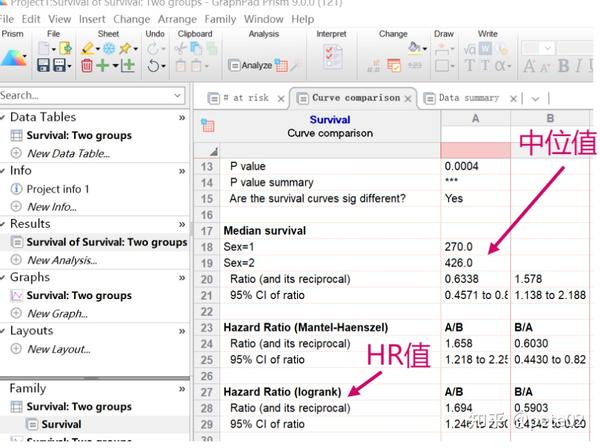600x448 pixels.
Task: Save the project with the disk icon
Action: click(43, 65)
